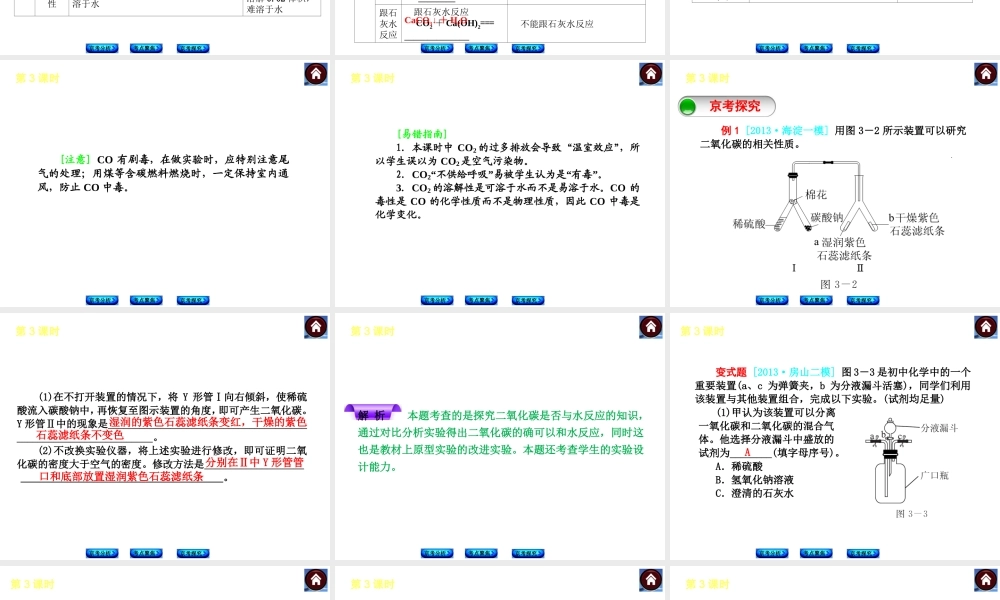Click the red answer 口和底部放置湿润紫色石蕊纸条
The width and height of the screenshot is (1000, 600).
point(121,476)
